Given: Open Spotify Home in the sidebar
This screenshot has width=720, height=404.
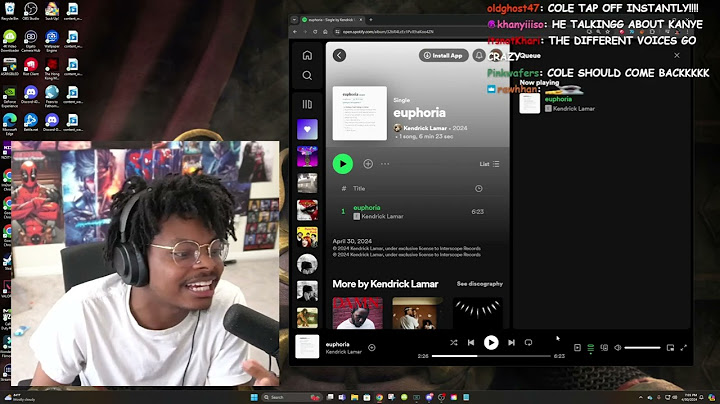Looking at the screenshot, I should pos(307,56).
